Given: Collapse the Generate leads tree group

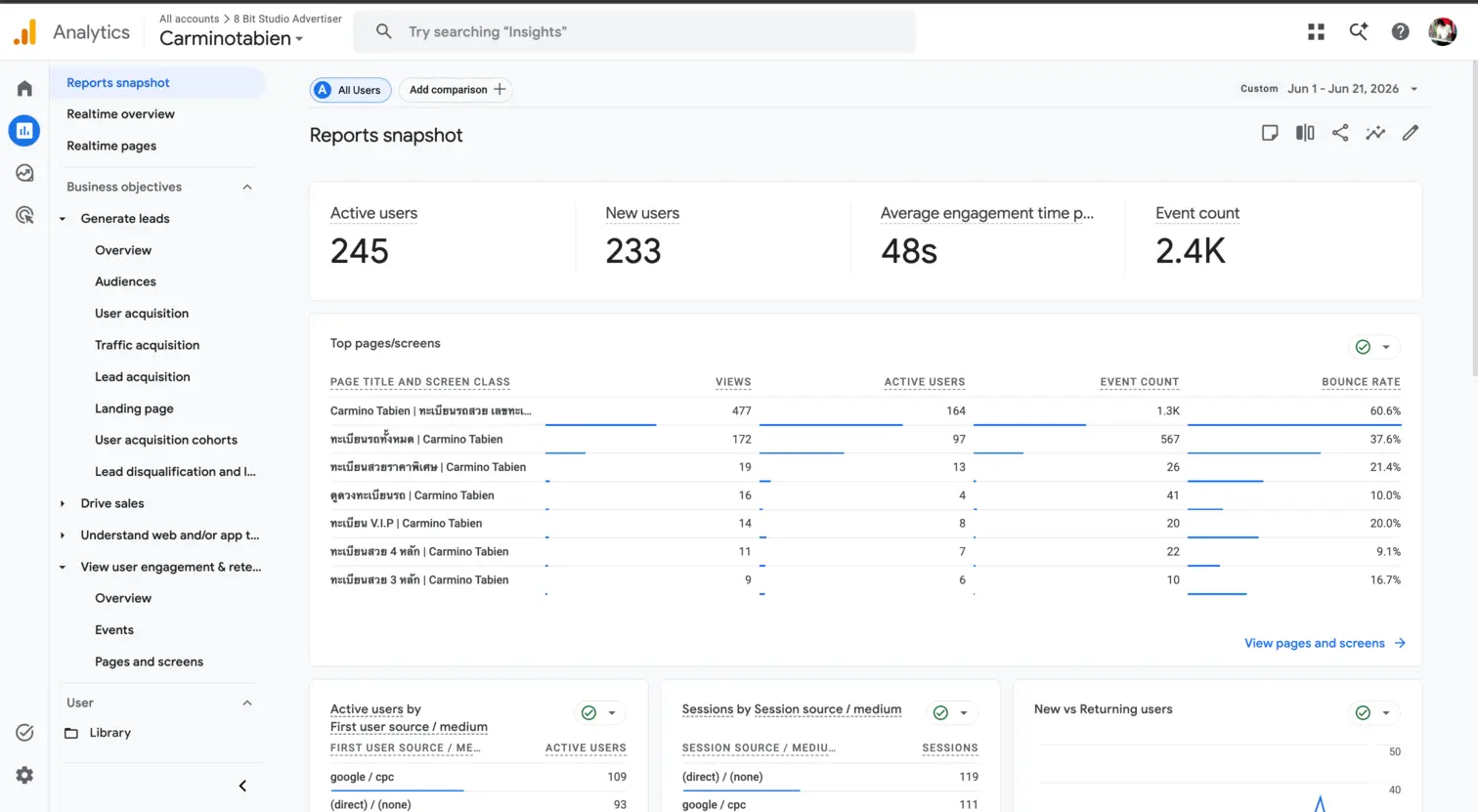Looking at the screenshot, I should [x=63, y=219].
